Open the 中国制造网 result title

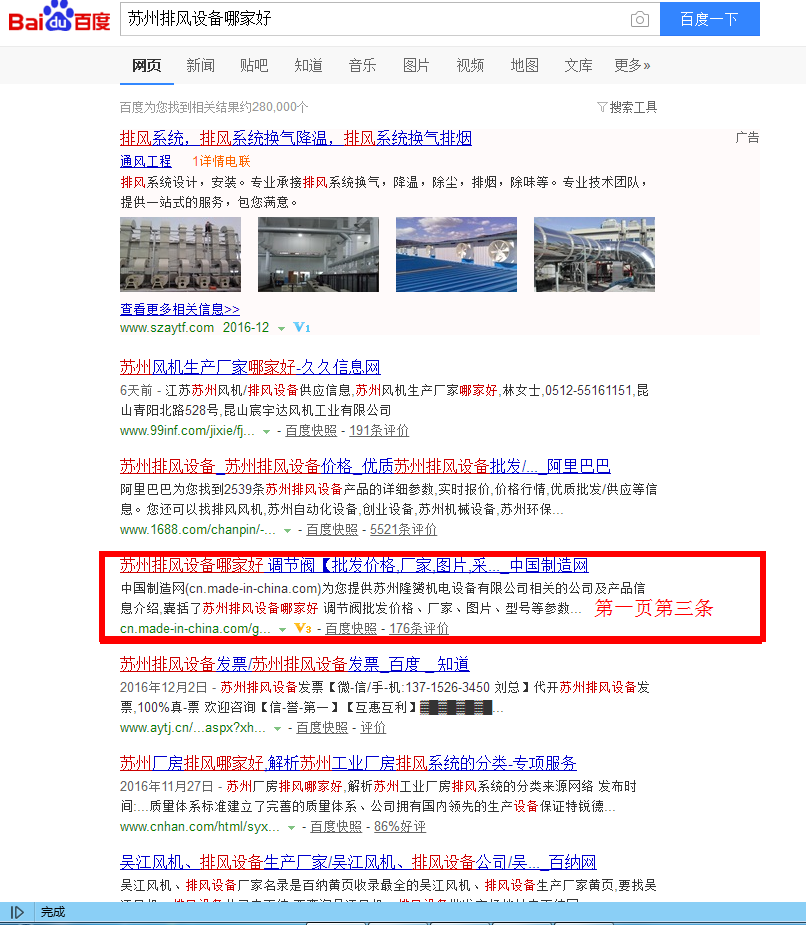click(x=354, y=565)
